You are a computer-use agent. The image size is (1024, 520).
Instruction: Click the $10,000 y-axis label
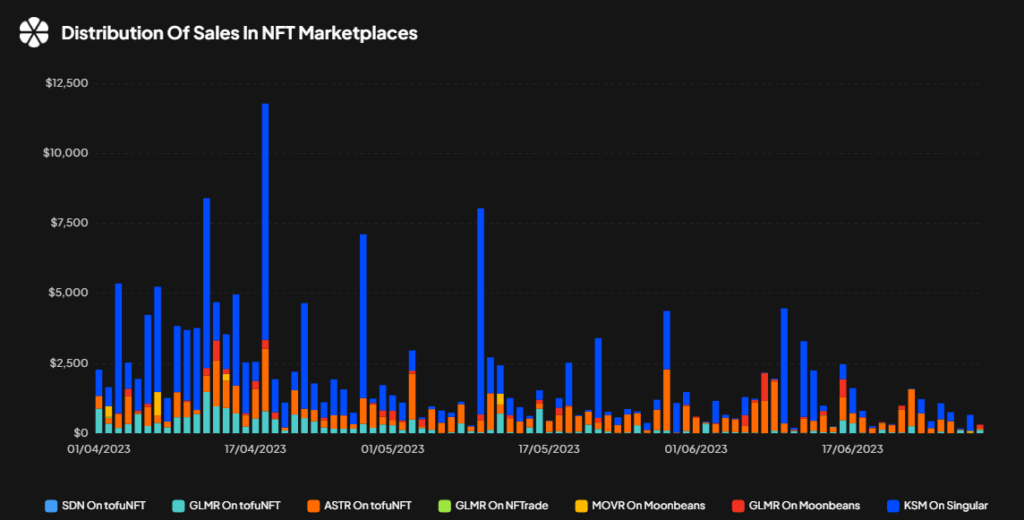[x=65, y=153]
